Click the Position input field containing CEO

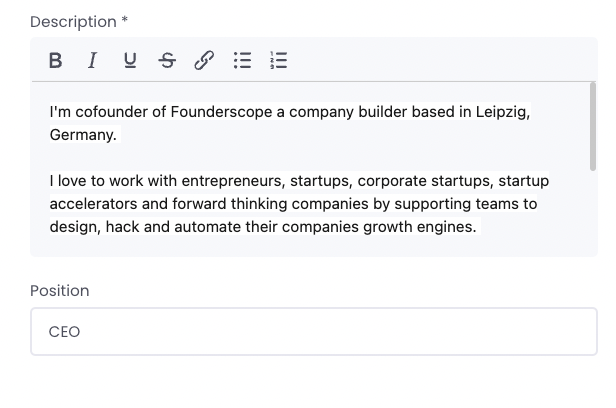click(313, 331)
